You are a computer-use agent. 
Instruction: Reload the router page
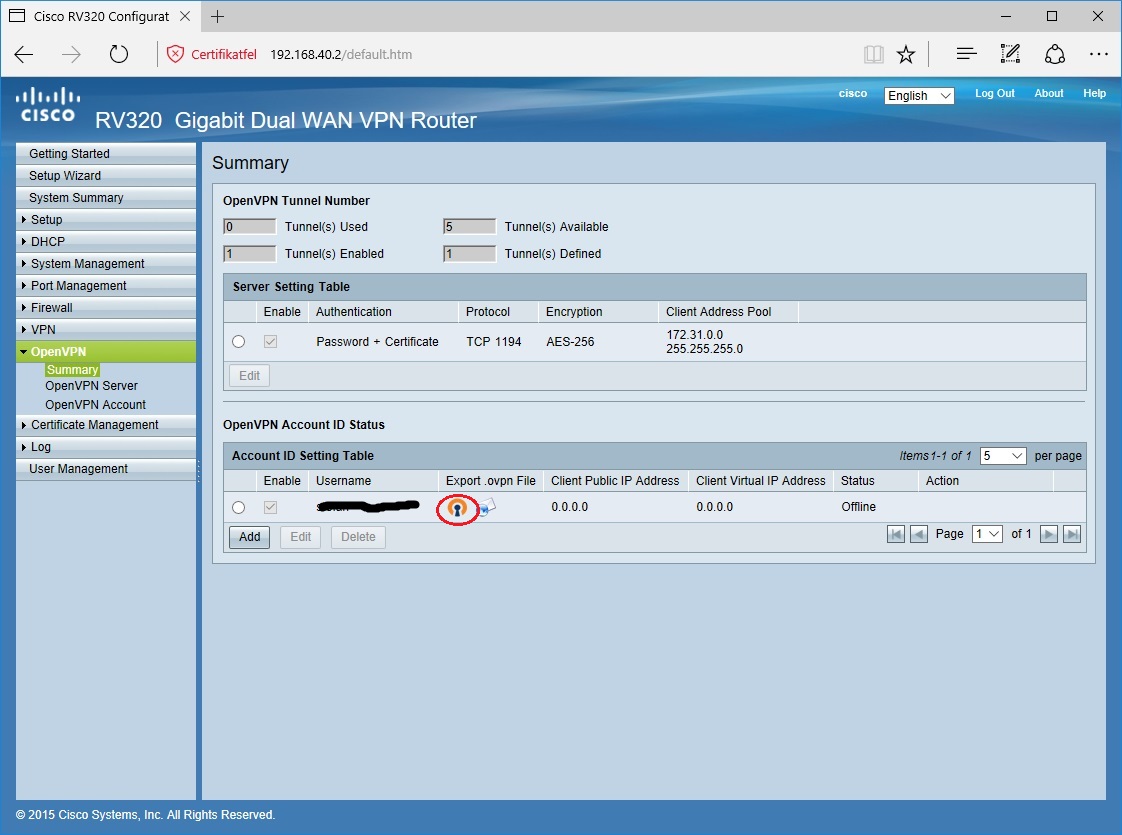coord(119,54)
